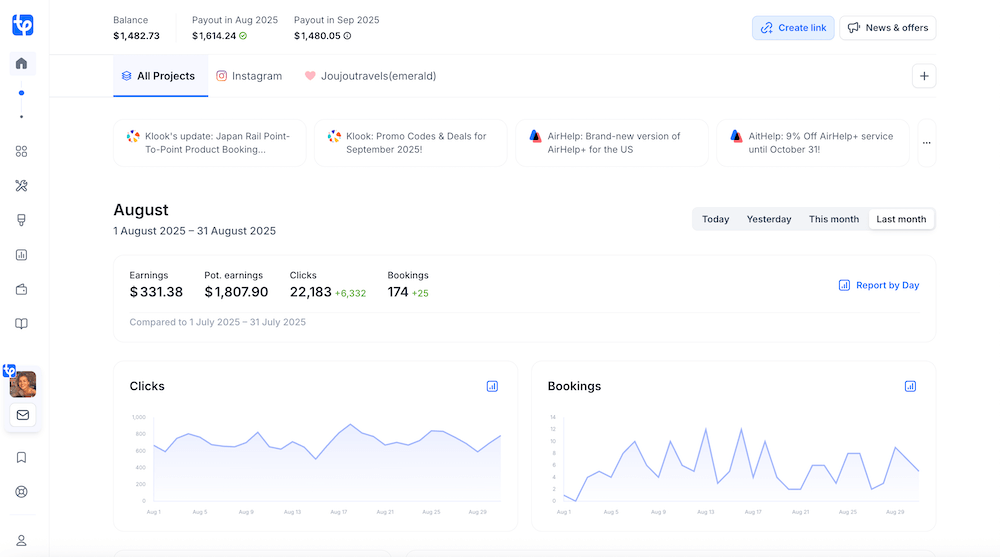Open the mail envelope icon

pos(22,415)
